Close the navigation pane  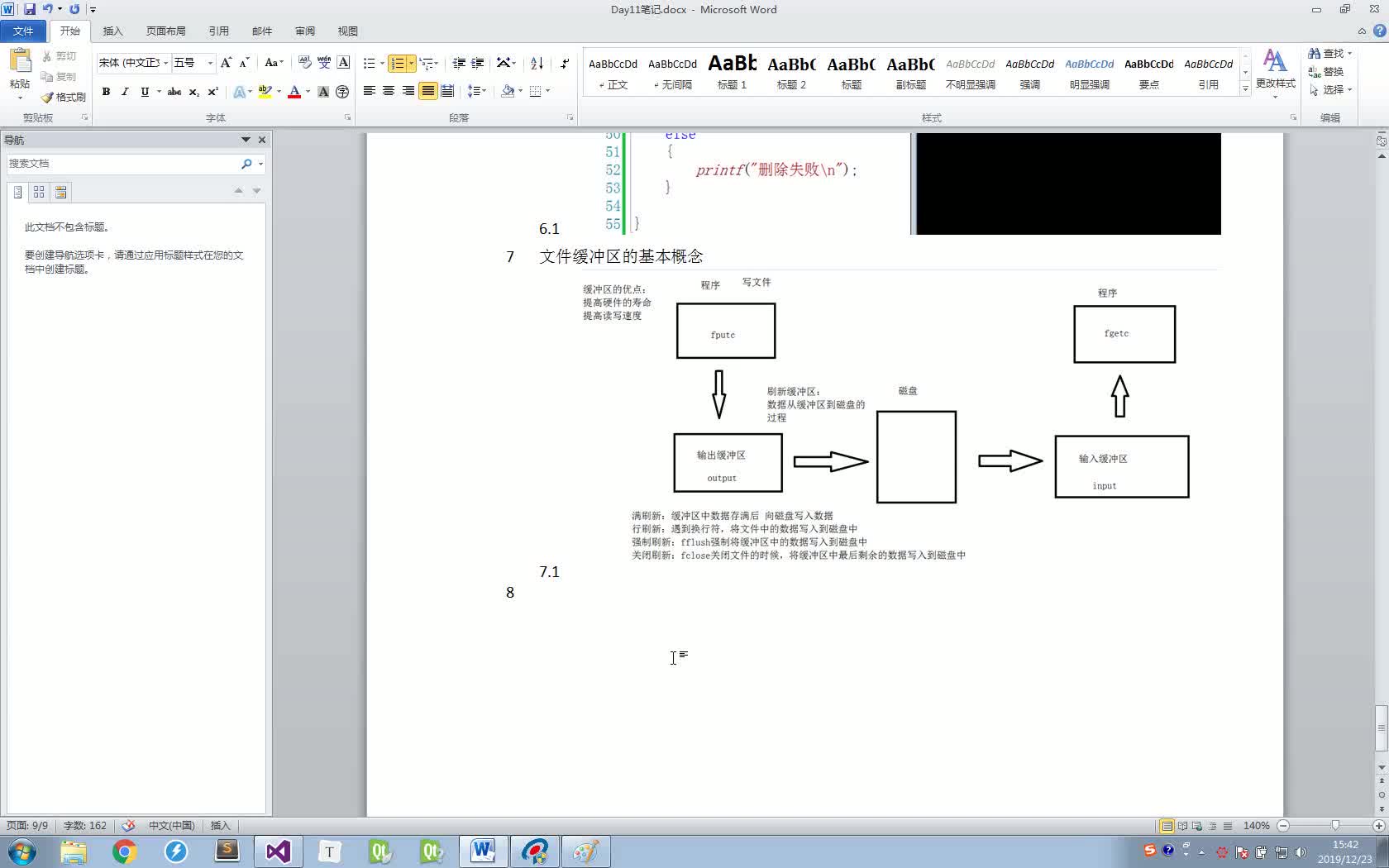click(262, 140)
